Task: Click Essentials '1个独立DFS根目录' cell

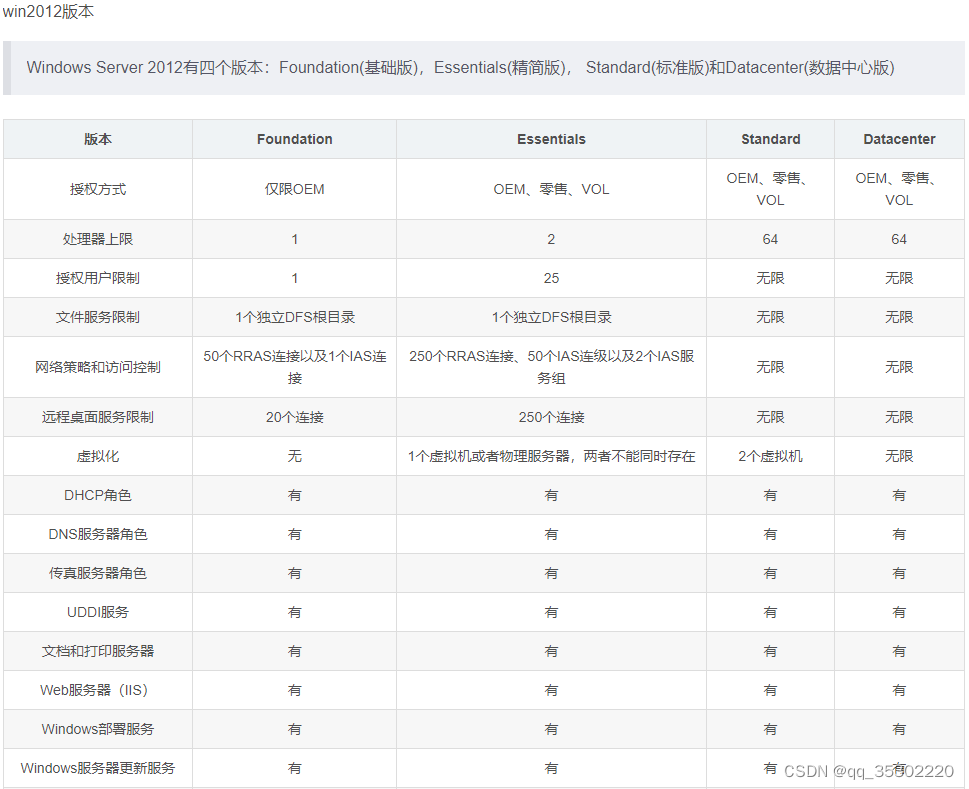Action: 551,317
